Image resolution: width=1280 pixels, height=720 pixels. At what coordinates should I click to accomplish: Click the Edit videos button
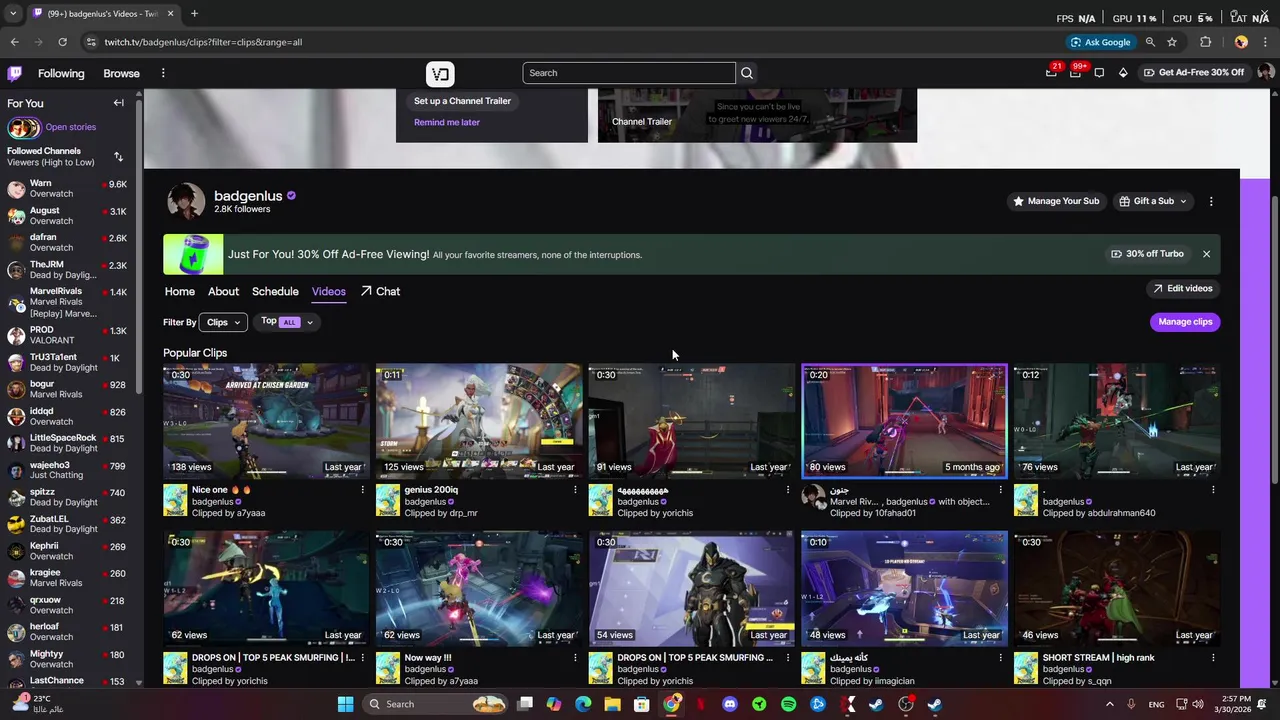click(x=1181, y=288)
